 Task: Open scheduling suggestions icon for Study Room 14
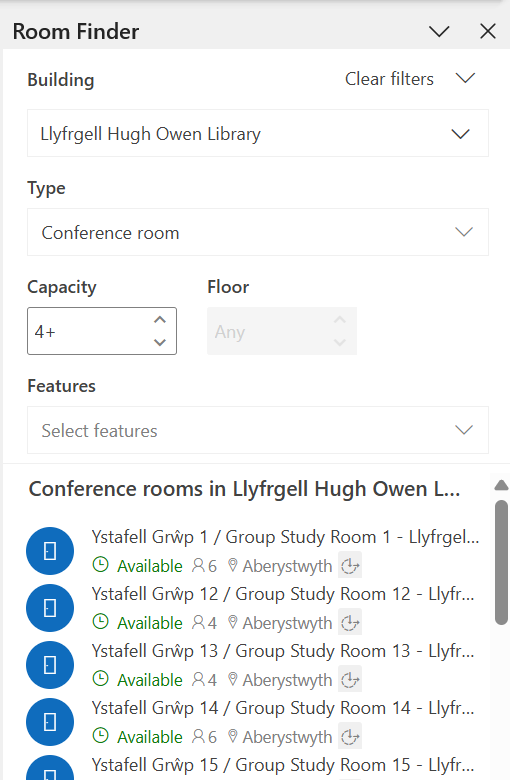pos(350,737)
